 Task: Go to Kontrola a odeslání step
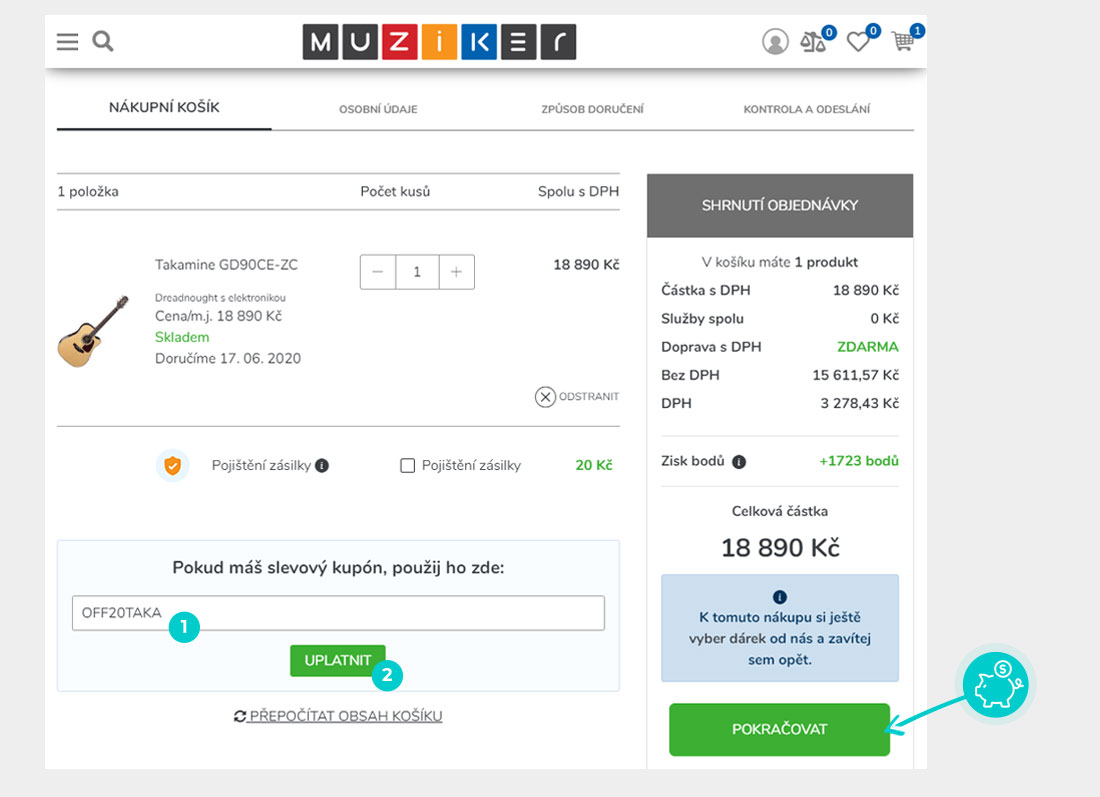[x=806, y=109]
